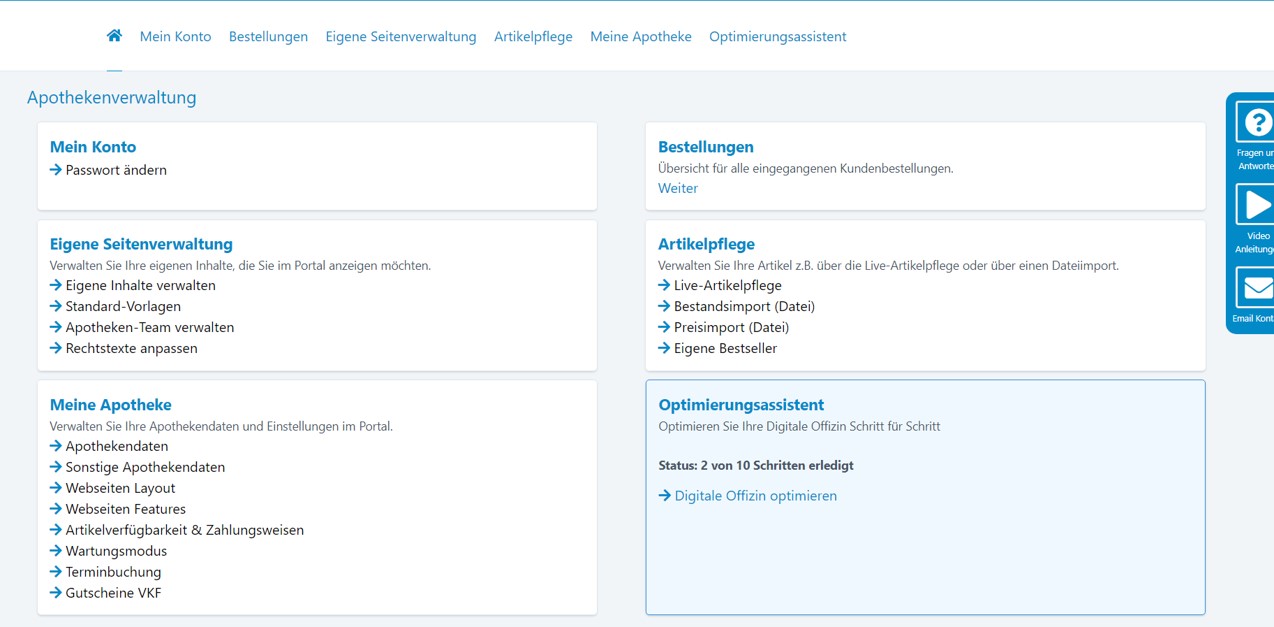Click the arrow icon beside Digitale Offizin optimieren

[665, 496]
